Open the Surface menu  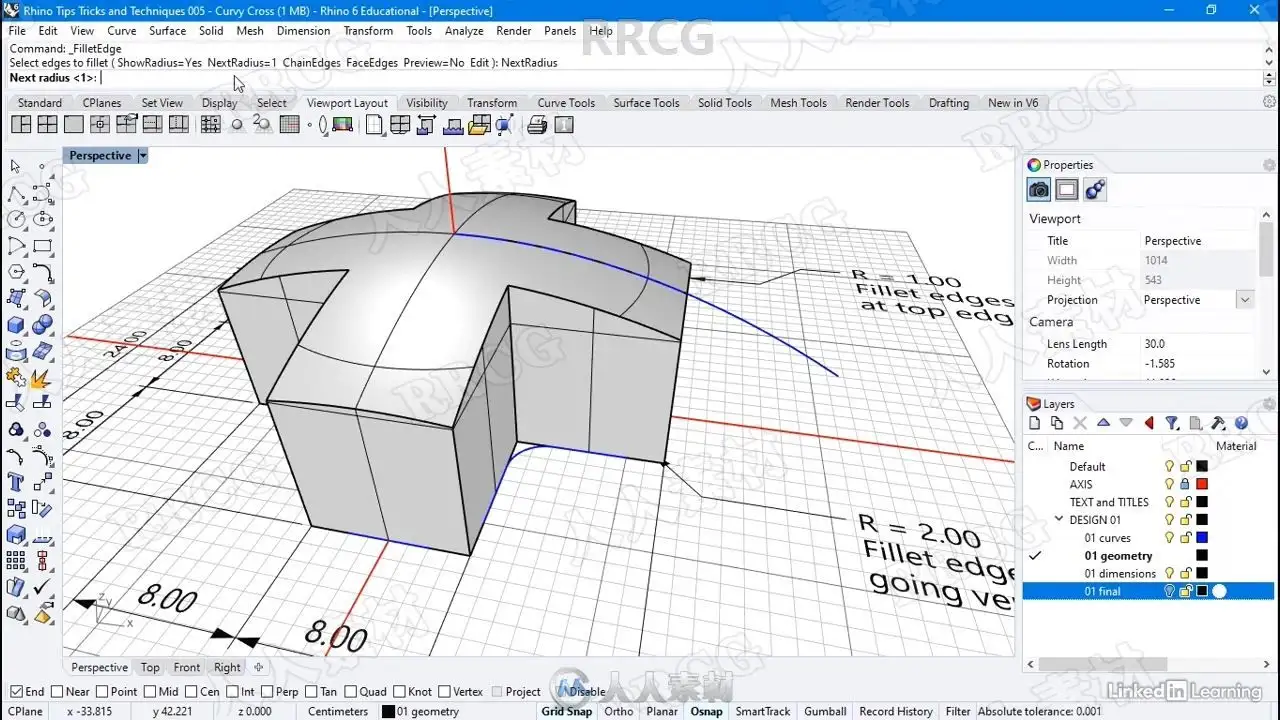click(168, 31)
